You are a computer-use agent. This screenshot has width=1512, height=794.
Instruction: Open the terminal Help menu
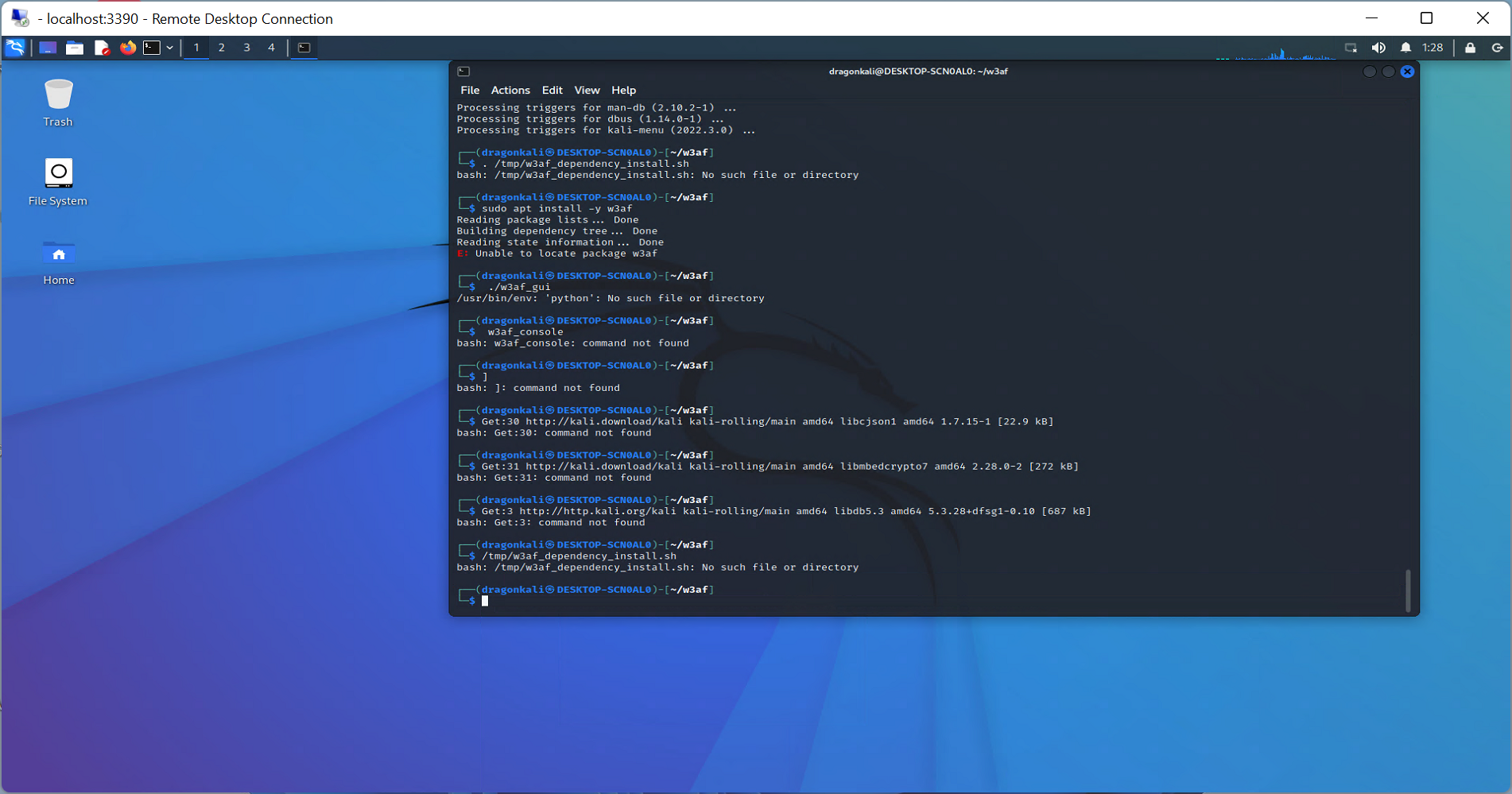[x=624, y=90]
